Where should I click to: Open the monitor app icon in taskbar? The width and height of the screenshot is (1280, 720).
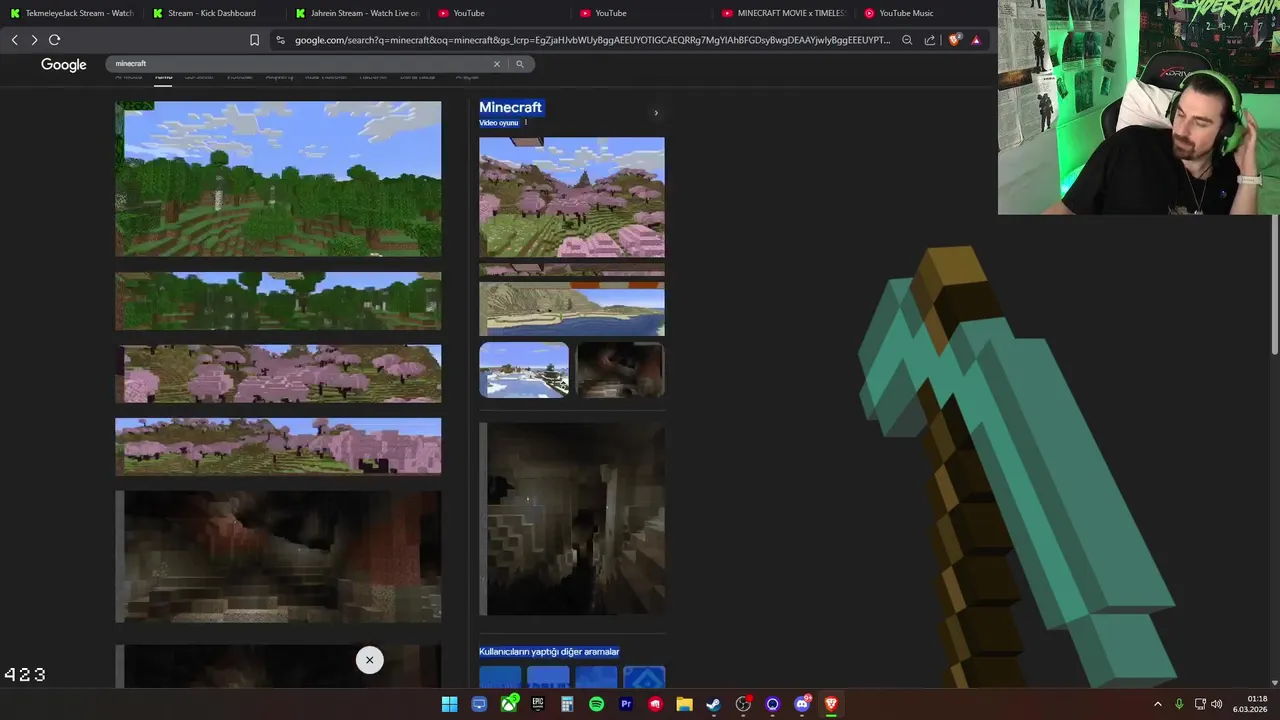pos(479,704)
